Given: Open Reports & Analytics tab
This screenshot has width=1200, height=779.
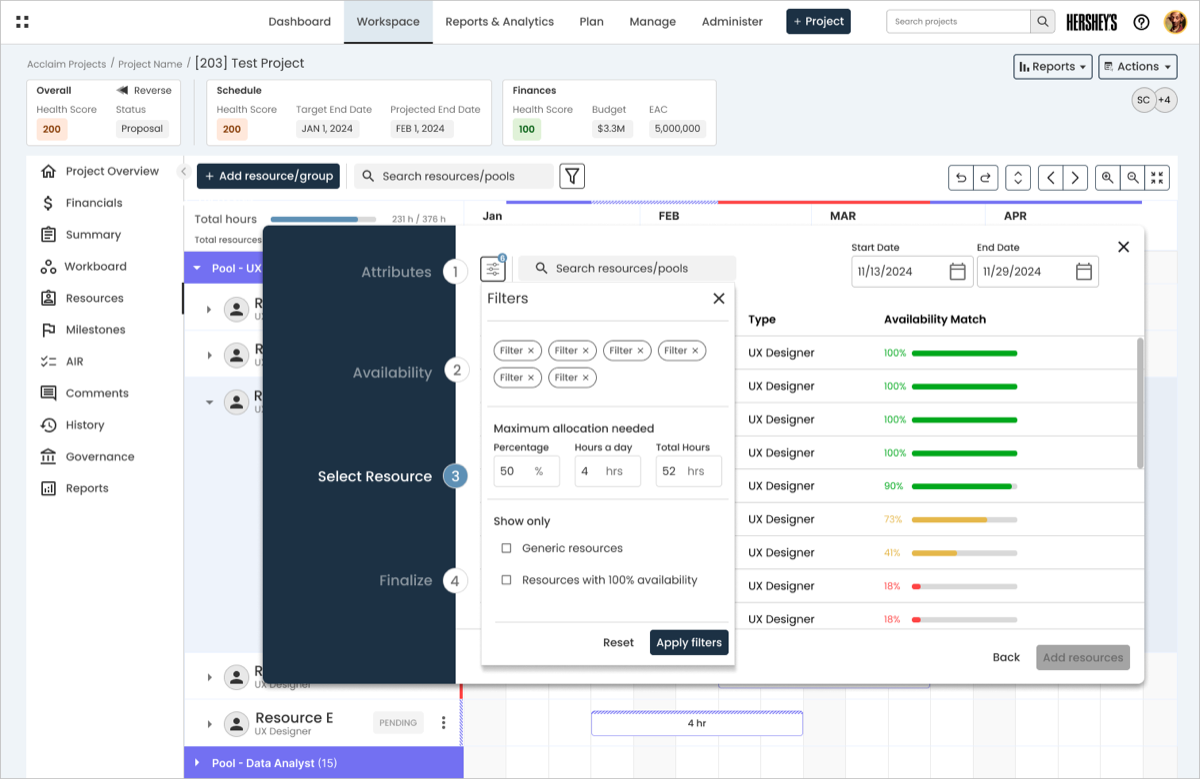Looking at the screenshot, I should (500, 21).
